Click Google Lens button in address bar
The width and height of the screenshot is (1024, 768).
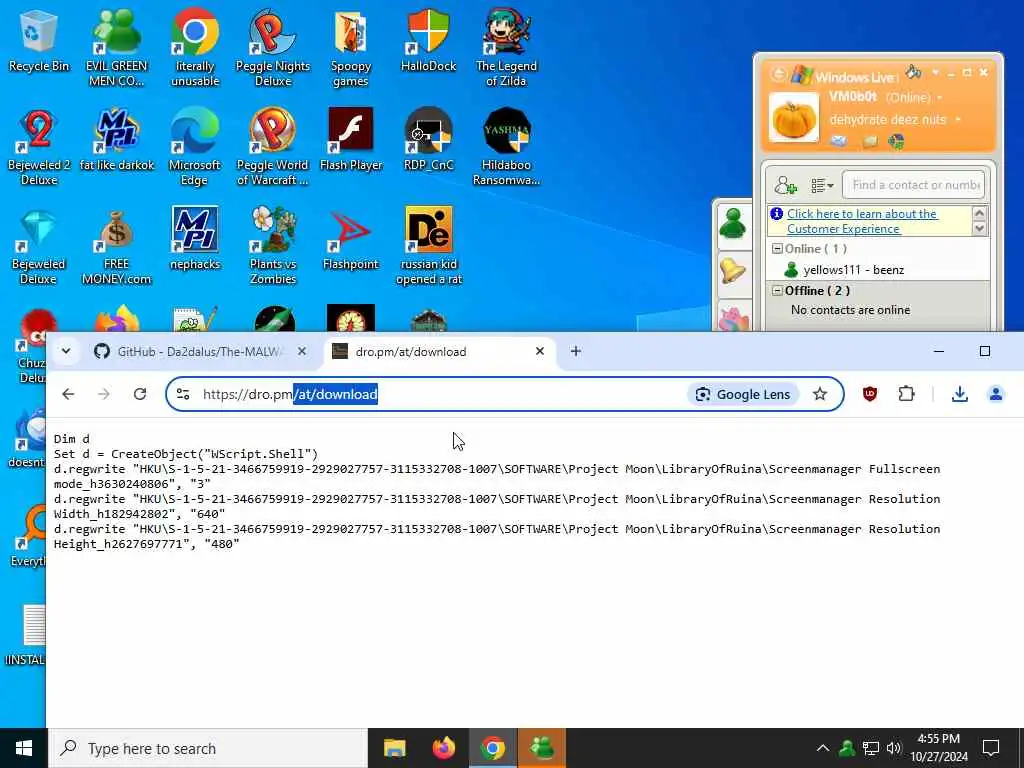pyautogui.click(x=743, y=394)
